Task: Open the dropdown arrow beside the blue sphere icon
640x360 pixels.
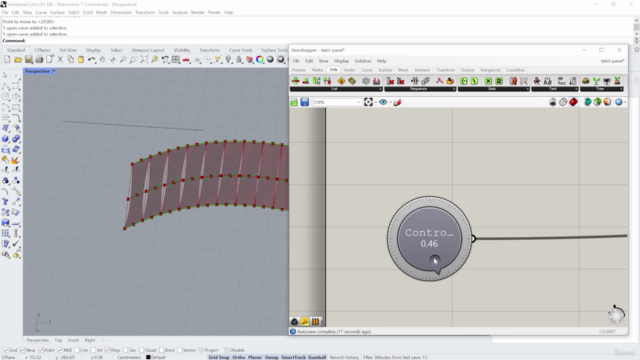Action: point(625,102)
